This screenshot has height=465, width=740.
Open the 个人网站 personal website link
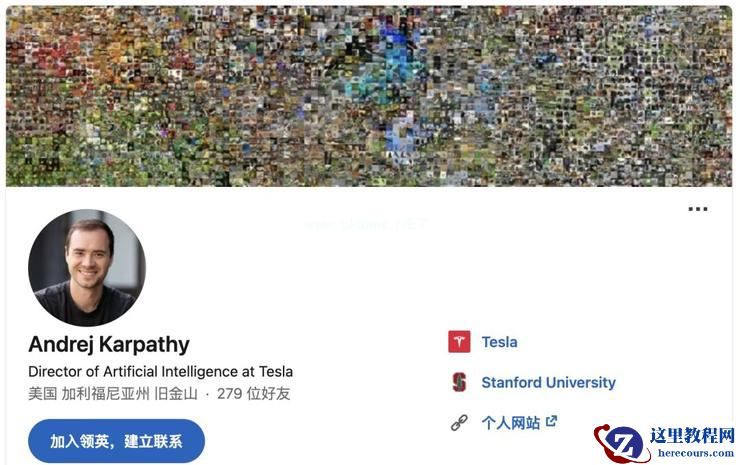click(511, 423)
